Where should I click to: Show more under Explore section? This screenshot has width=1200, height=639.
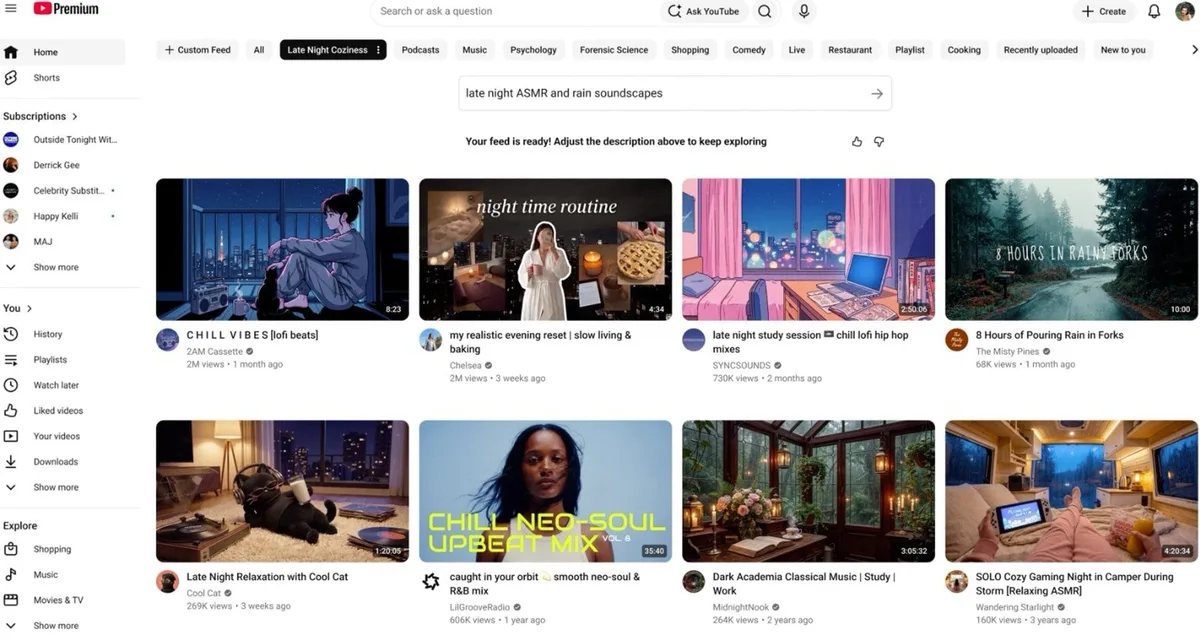click(63, 626)
